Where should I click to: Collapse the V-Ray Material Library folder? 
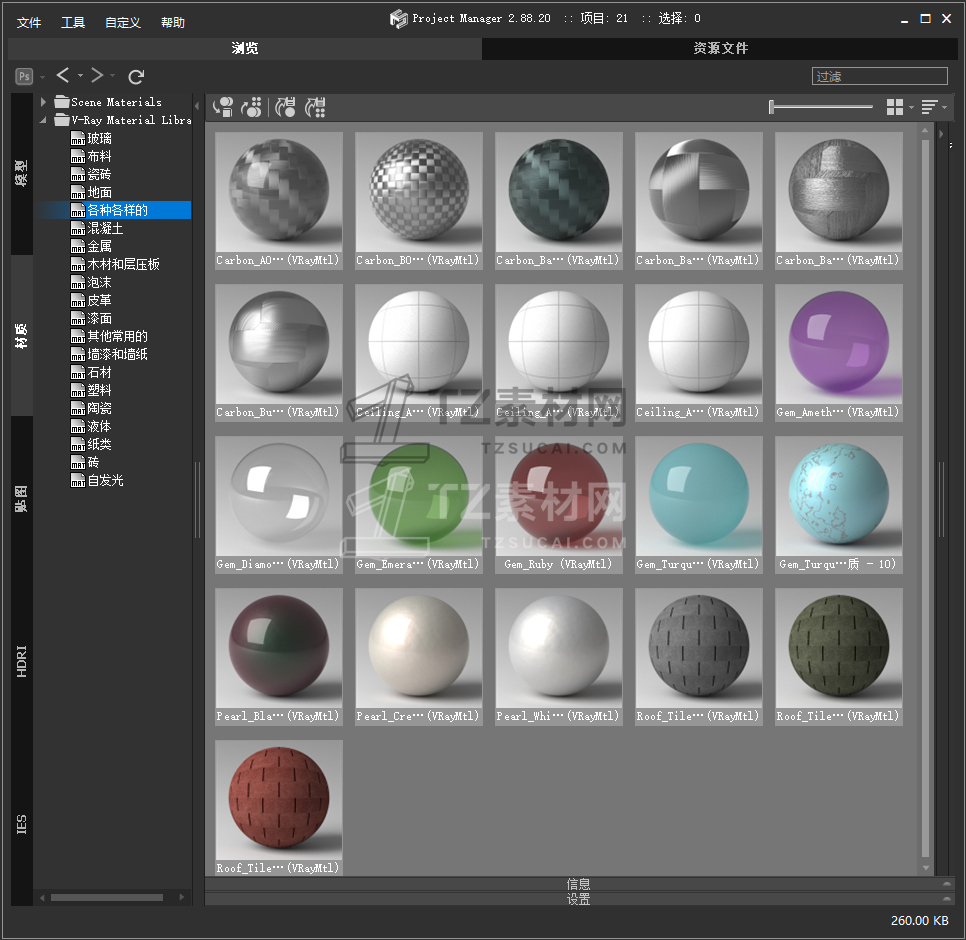click(44, 120)
